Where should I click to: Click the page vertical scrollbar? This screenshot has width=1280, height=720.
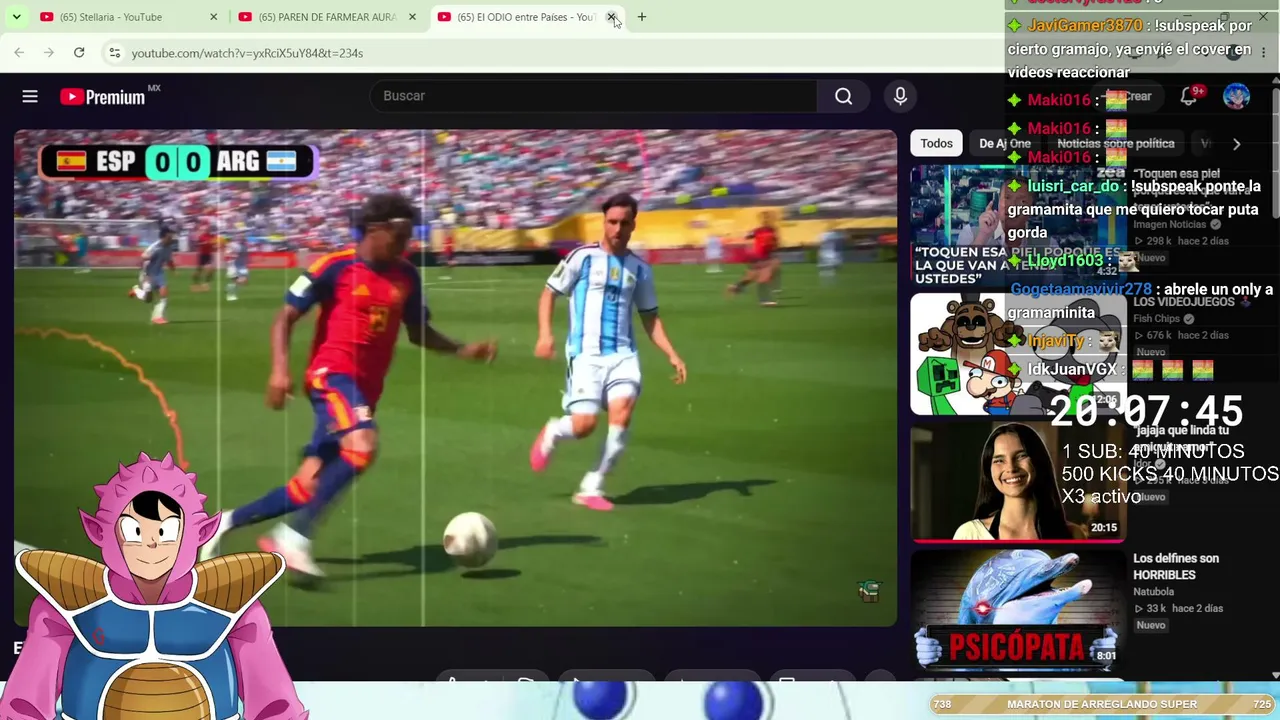1275,155
